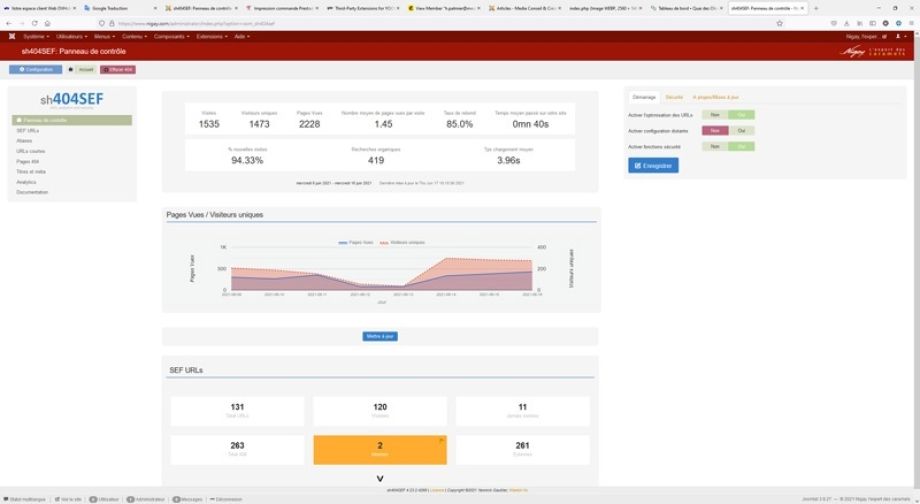Open Analytics in the sidebar
The width and height of the screenshot is (920, 504).
(x=26, y=182)
